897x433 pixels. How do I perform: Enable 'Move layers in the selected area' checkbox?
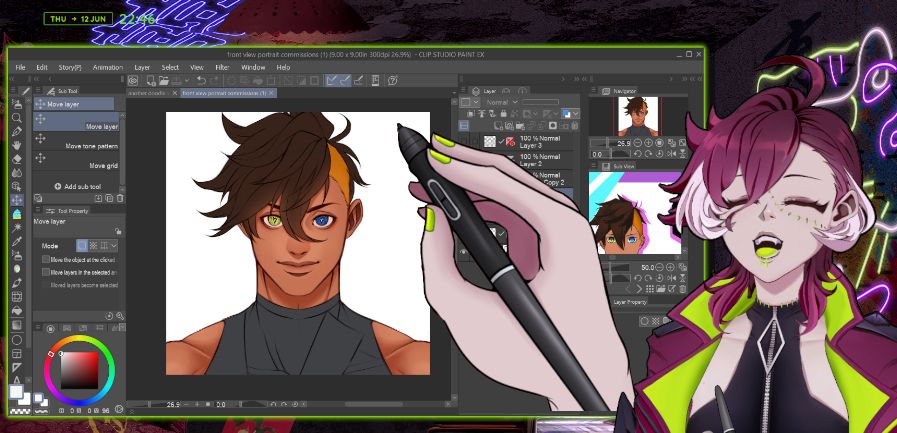[46, 272]
